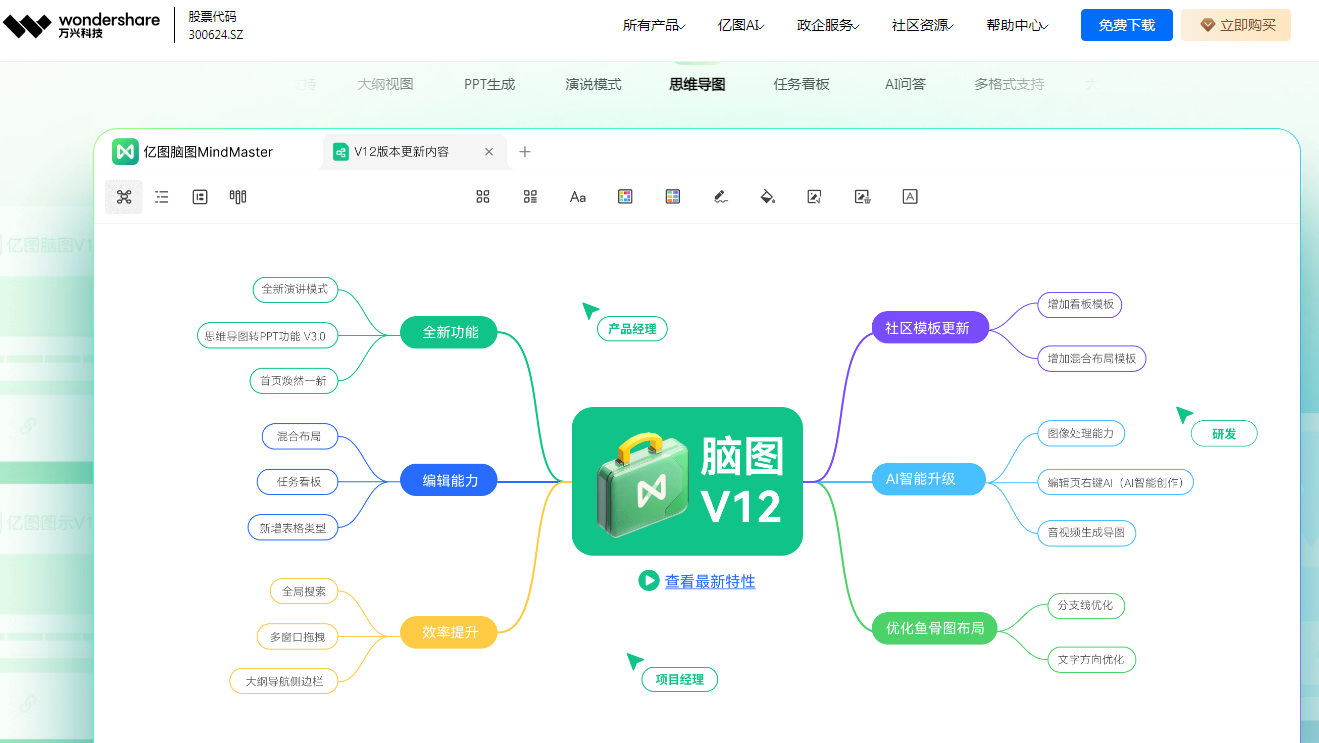The width and height of the screenshot is (1319, 743).
Task: Switch to the PPT生成 feature tab
Action: (489, 84)
